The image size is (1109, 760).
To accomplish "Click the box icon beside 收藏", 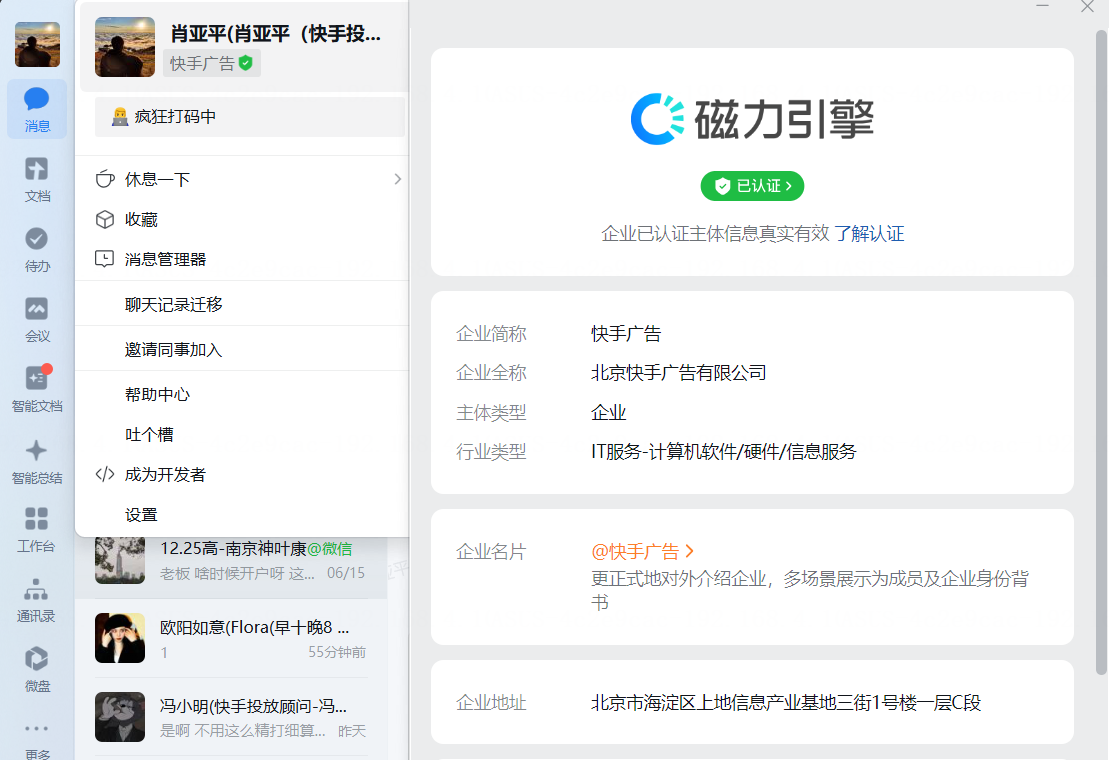I will (105, 220).
